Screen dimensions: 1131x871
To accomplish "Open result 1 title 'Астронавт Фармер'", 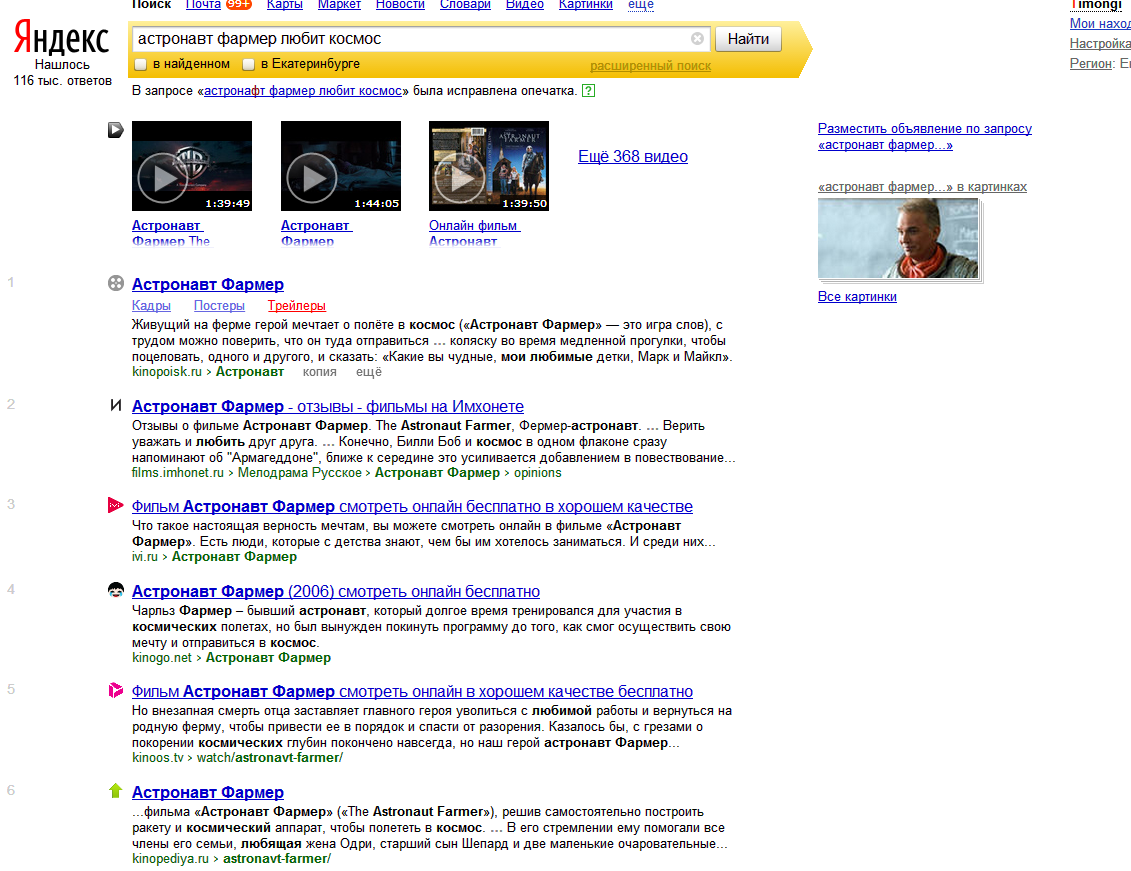I will pos(208,285).
